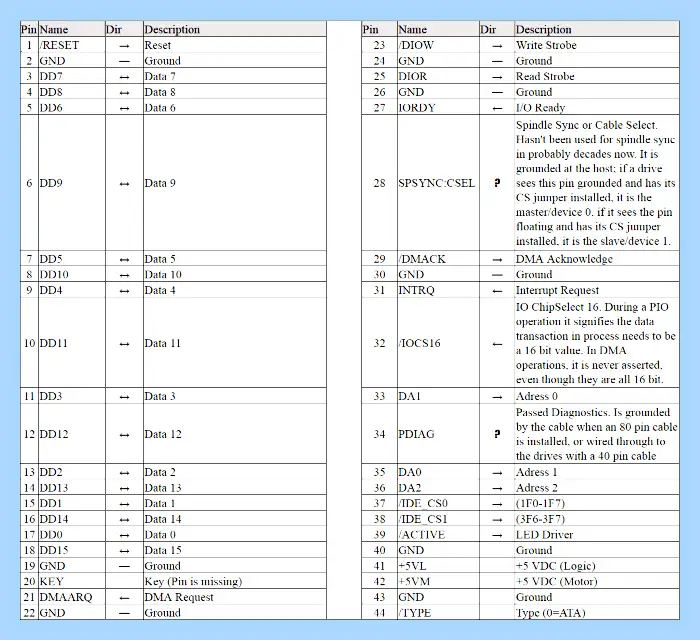Screen dimensions: 700x640
Task: Select the DD14 name cell
Action: point(72,519)
